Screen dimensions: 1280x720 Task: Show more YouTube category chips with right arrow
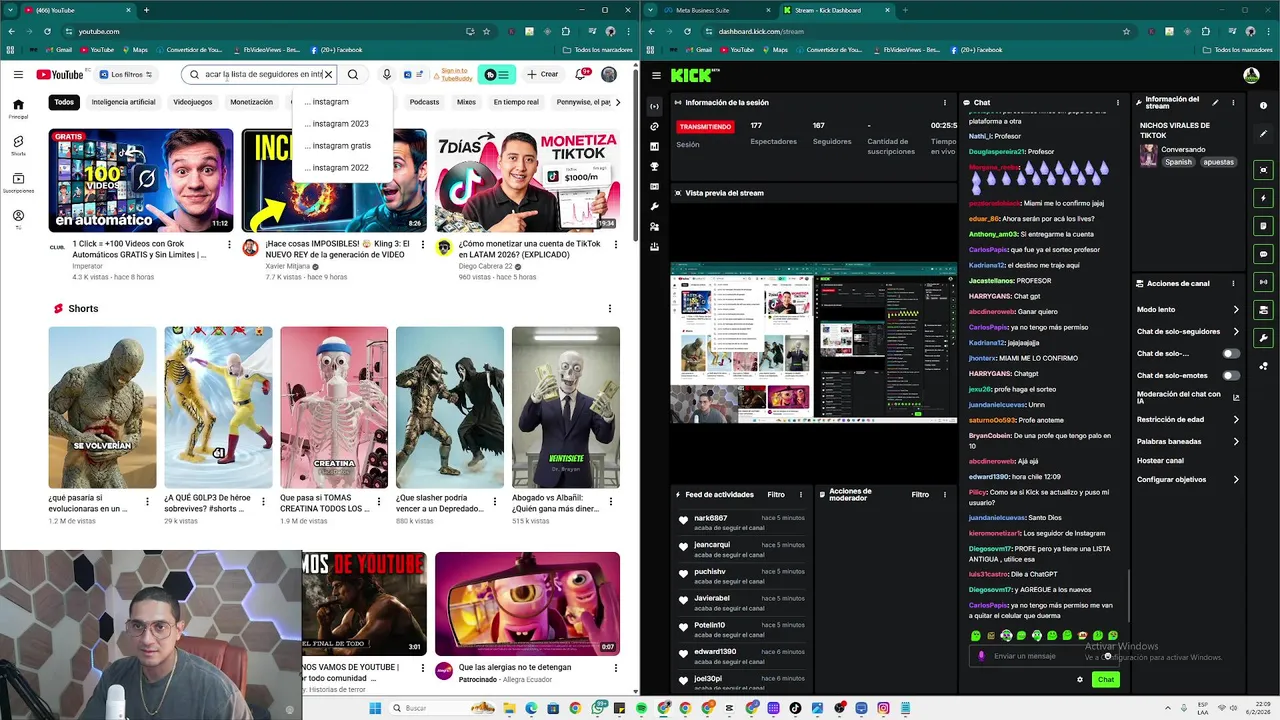pos(619,102)
